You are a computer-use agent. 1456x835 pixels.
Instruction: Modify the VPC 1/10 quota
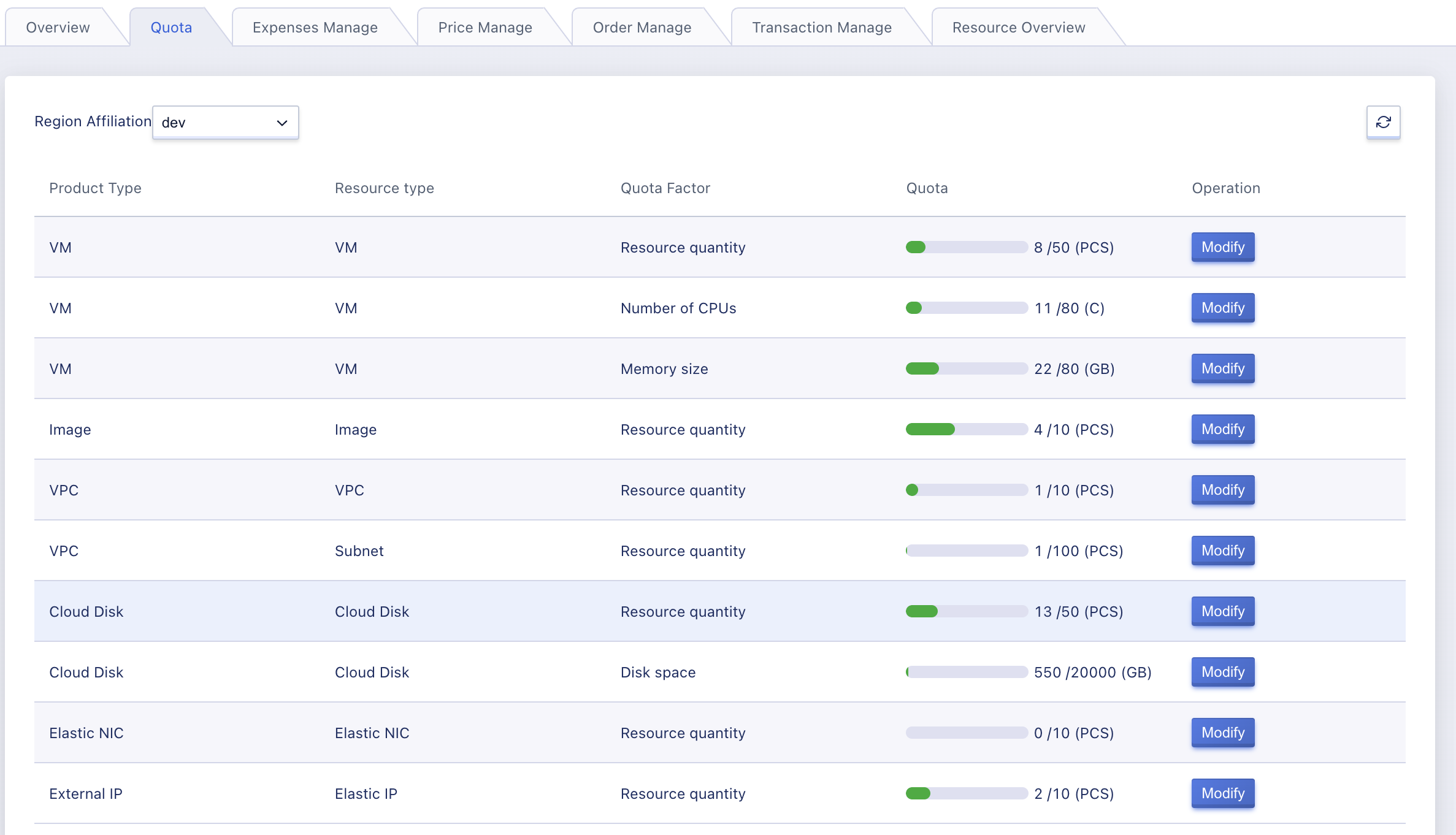(1223, 490)
